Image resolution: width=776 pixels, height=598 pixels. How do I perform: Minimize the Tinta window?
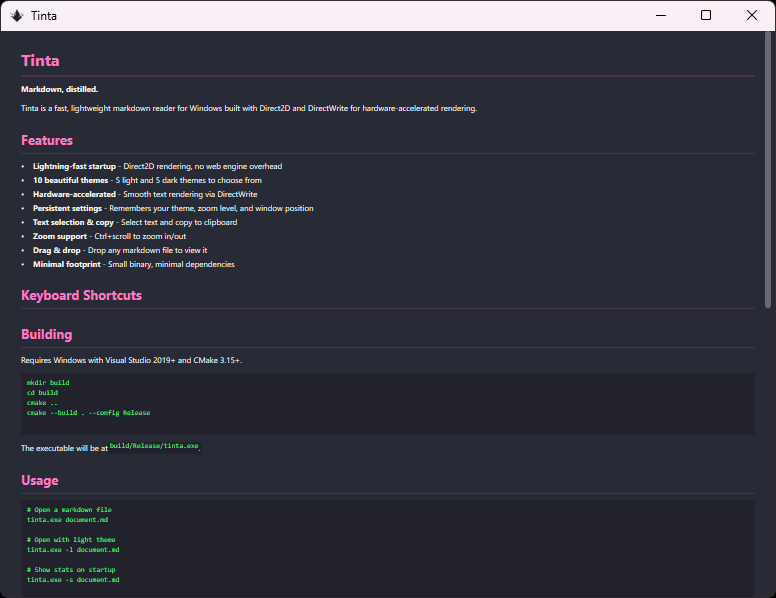[660, 15]
